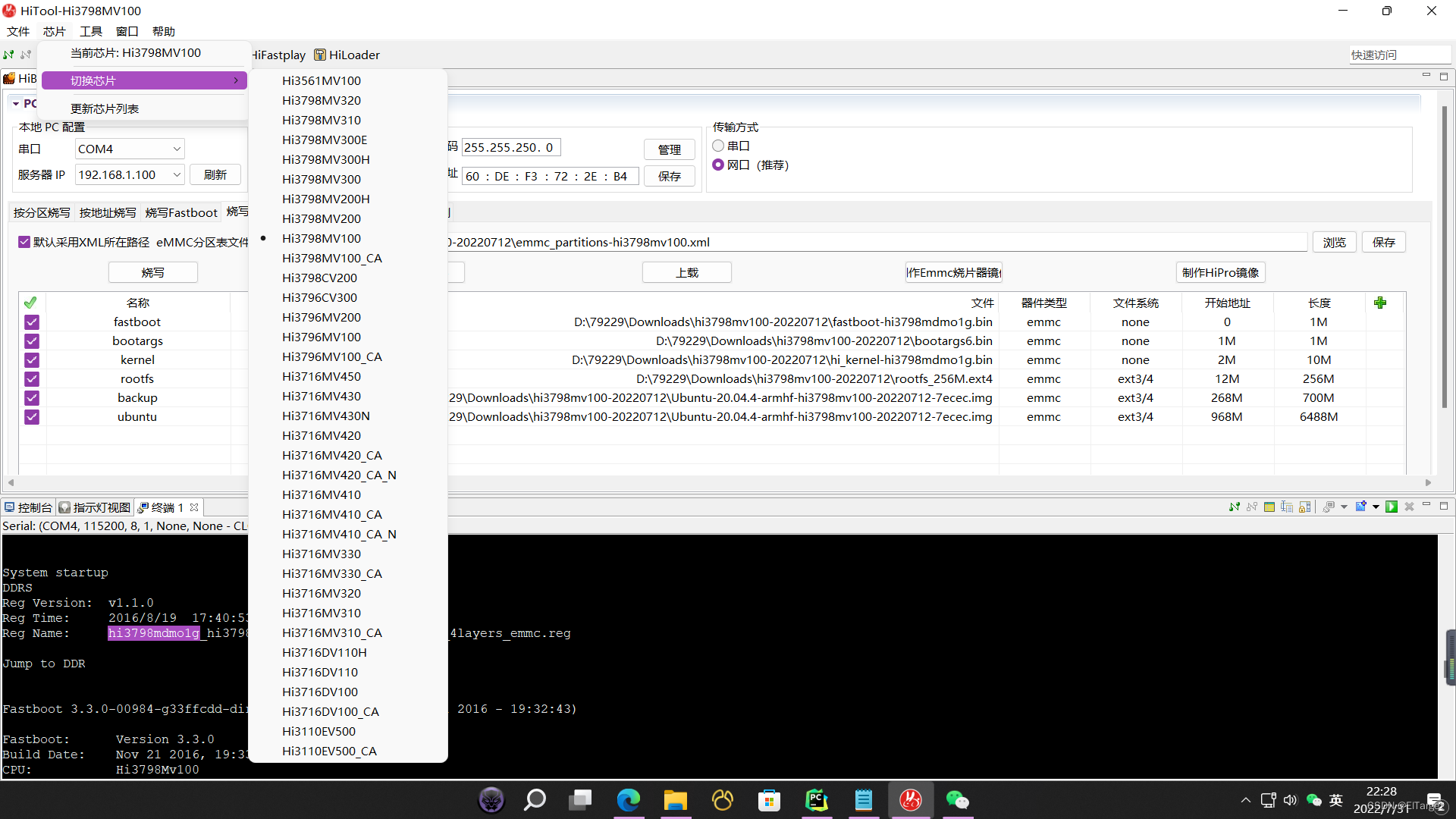Click the terminal connect icon
Screen dimensions: 1456x819
(x=1235, y=507)
